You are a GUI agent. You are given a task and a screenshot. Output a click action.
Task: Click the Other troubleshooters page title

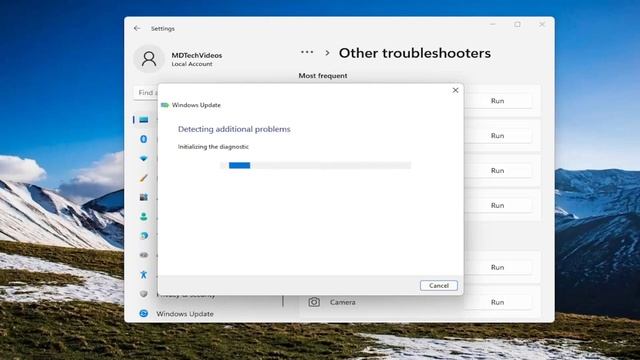click(415, 53)
